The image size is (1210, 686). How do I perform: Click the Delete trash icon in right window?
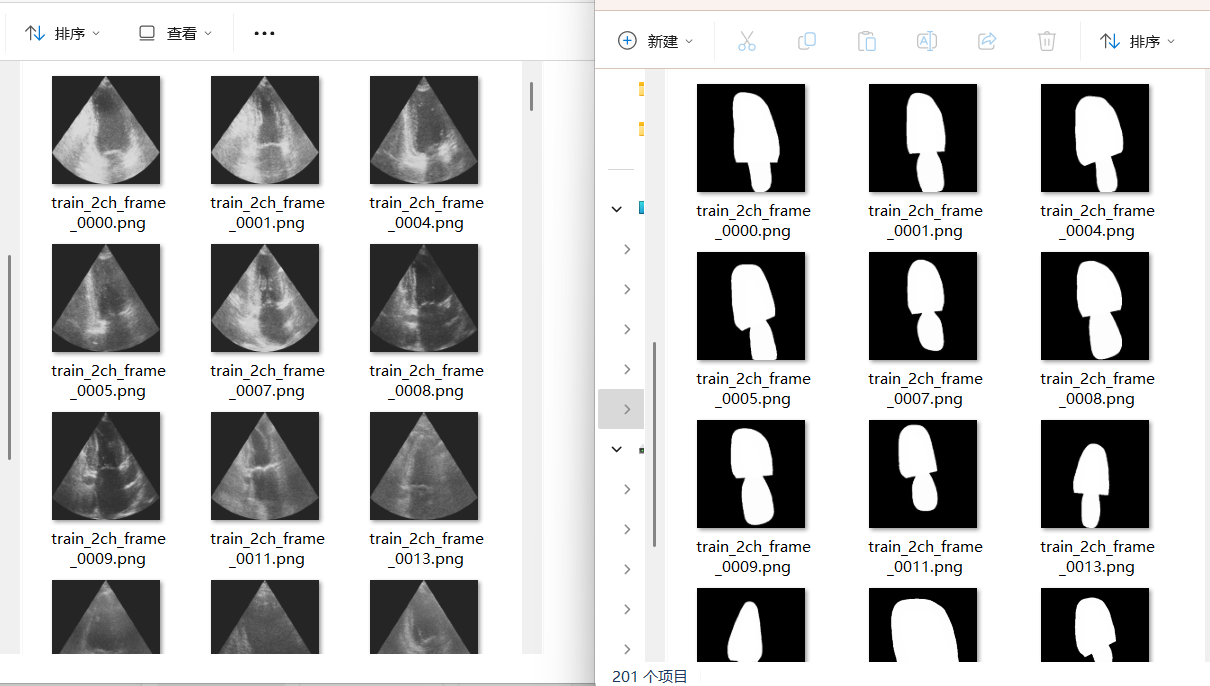[1047, 41]
